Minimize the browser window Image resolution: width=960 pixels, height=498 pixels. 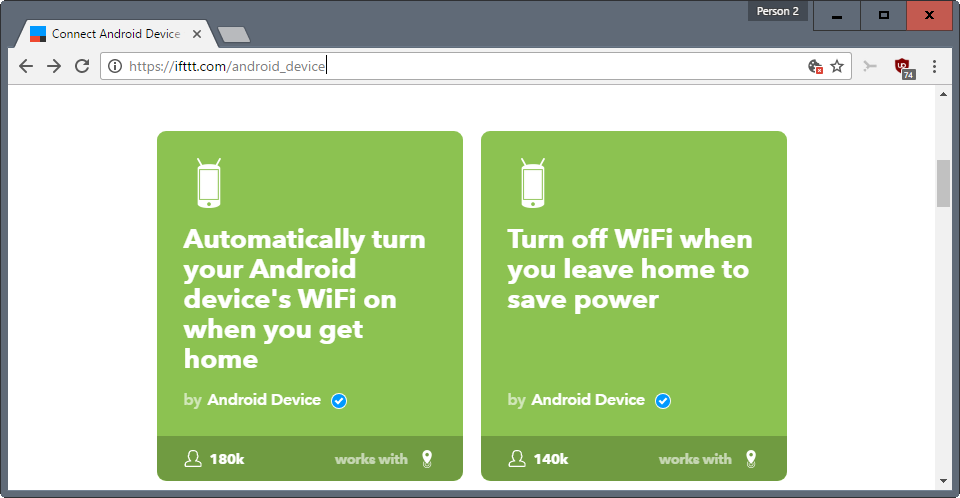837,15
